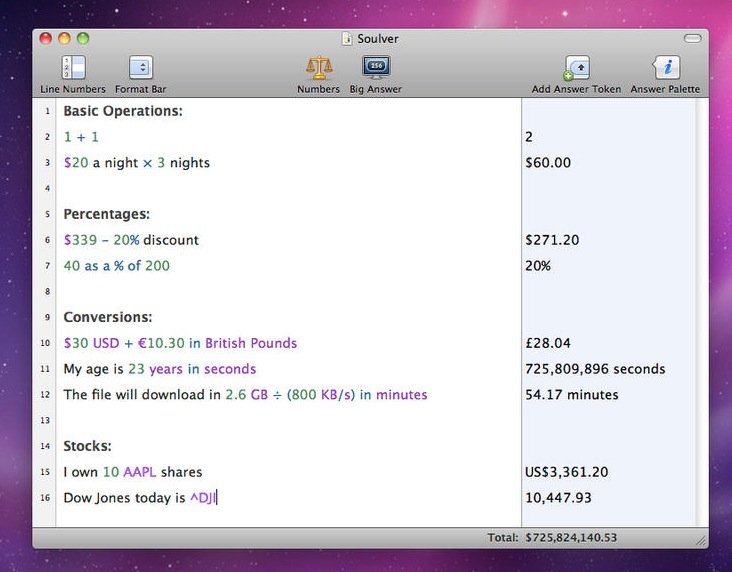Click the 'Stocks:' heading
This screenshot has height=572, width=732.
(x=88, y=446)
